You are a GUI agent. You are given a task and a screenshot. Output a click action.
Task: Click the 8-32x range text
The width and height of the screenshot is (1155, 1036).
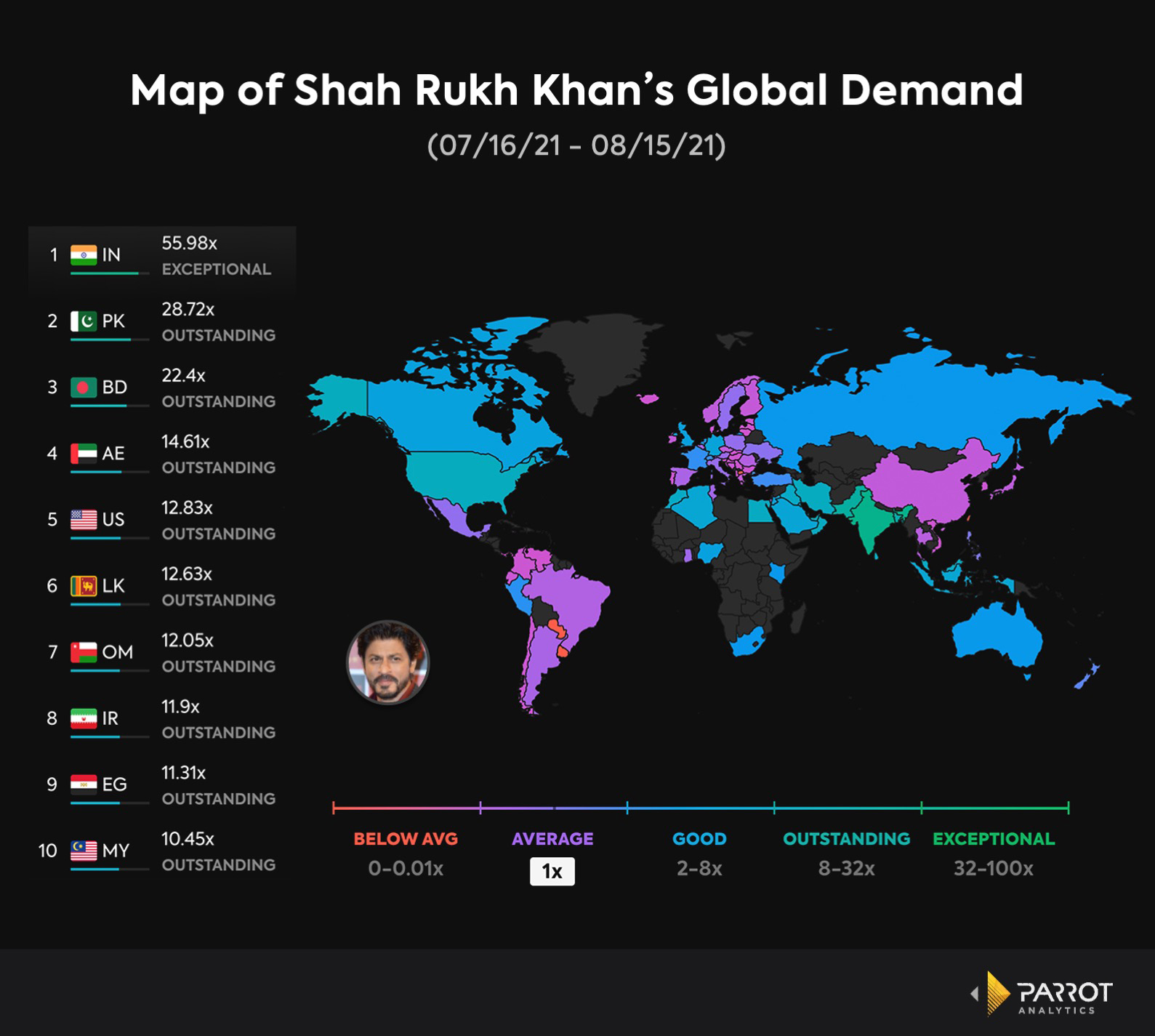(x=847, y=868)
